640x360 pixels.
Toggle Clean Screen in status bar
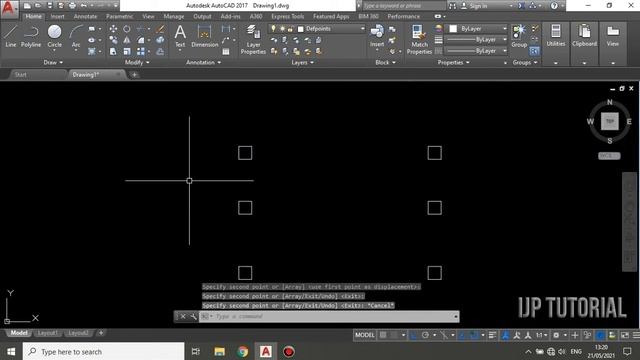(x=625, y=335)
